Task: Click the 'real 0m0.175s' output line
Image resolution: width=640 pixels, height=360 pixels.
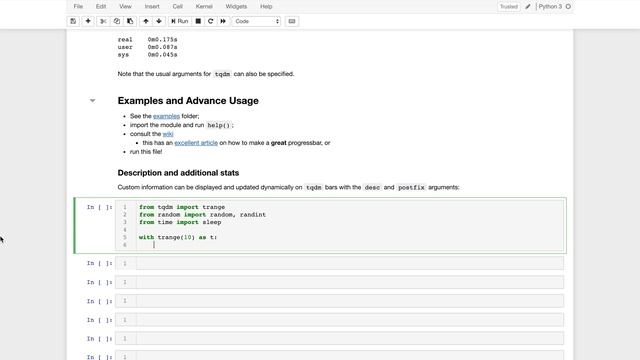Action: pos(147,40)
